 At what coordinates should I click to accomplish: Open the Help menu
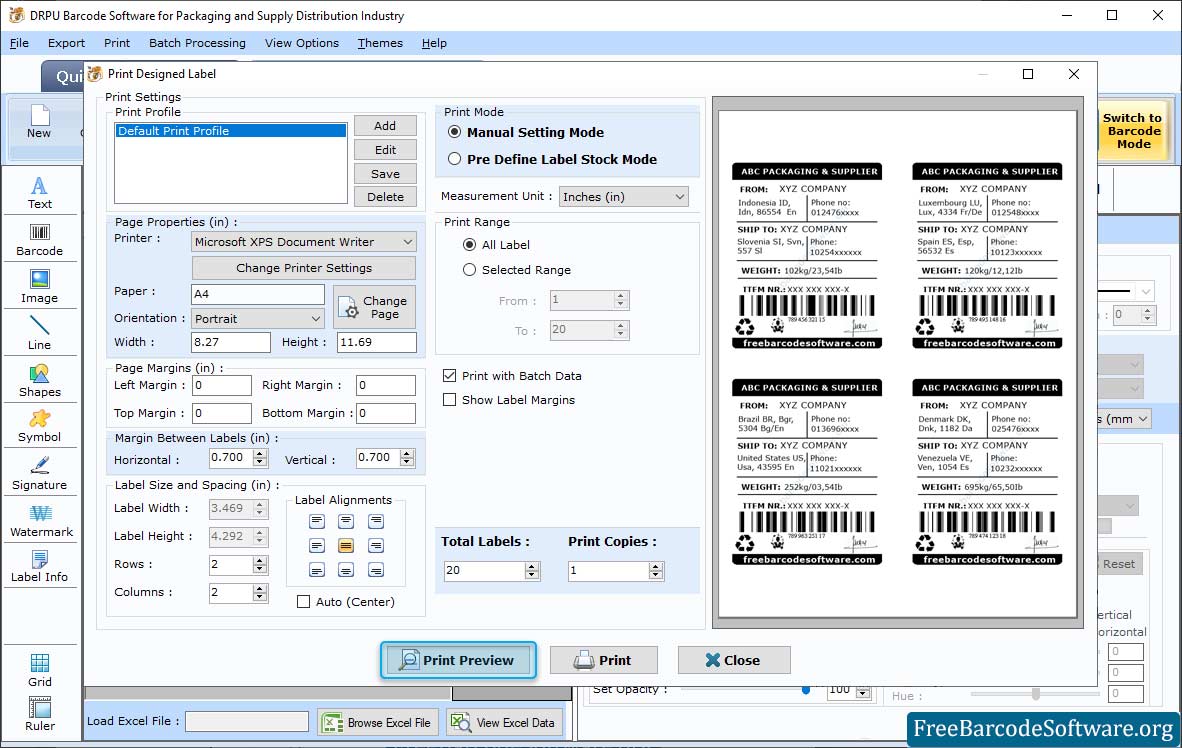(x=434, y=43)
